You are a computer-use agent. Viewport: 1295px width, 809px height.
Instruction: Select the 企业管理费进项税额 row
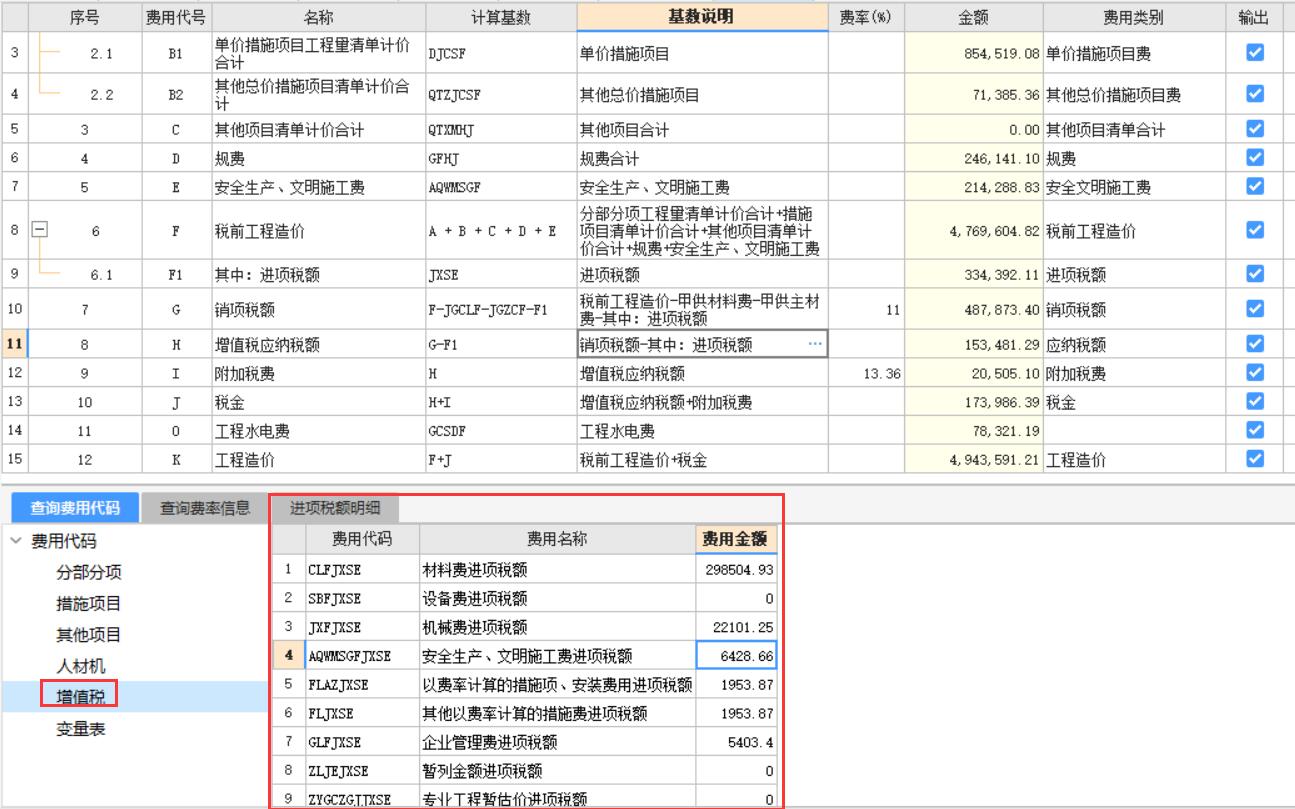point(525,742)
